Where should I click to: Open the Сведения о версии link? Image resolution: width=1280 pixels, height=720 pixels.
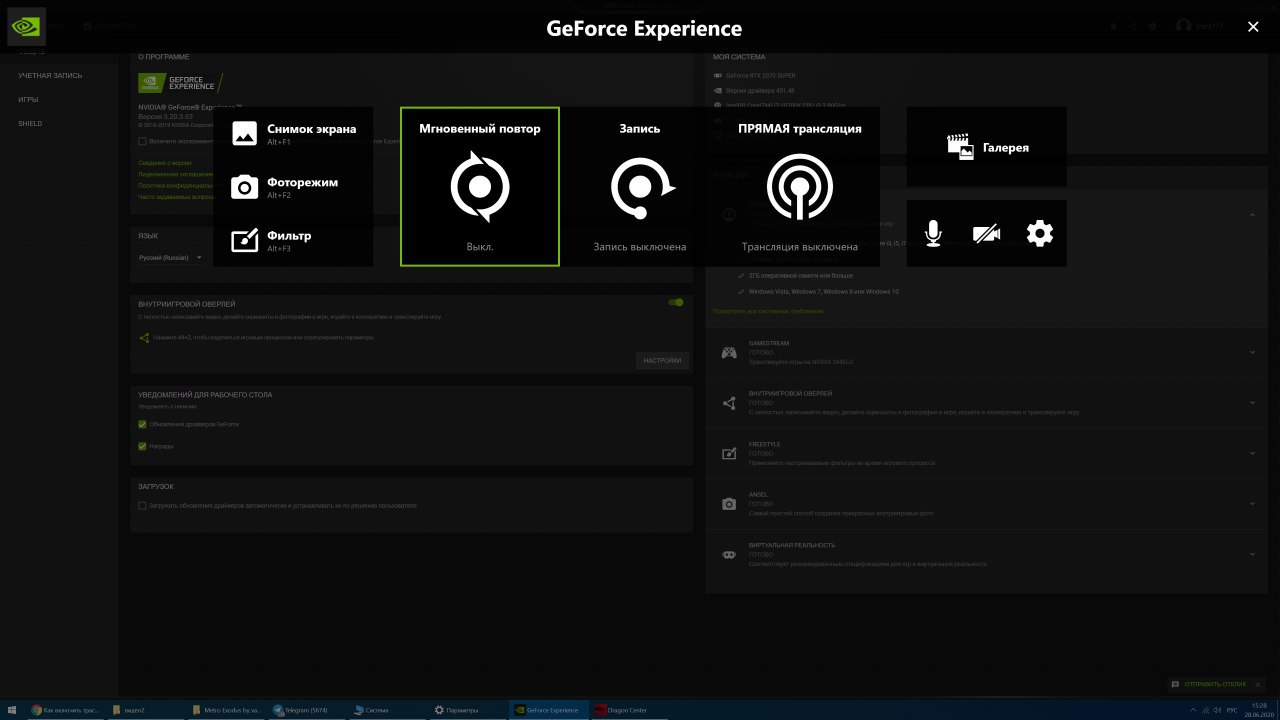pos(165,162)
